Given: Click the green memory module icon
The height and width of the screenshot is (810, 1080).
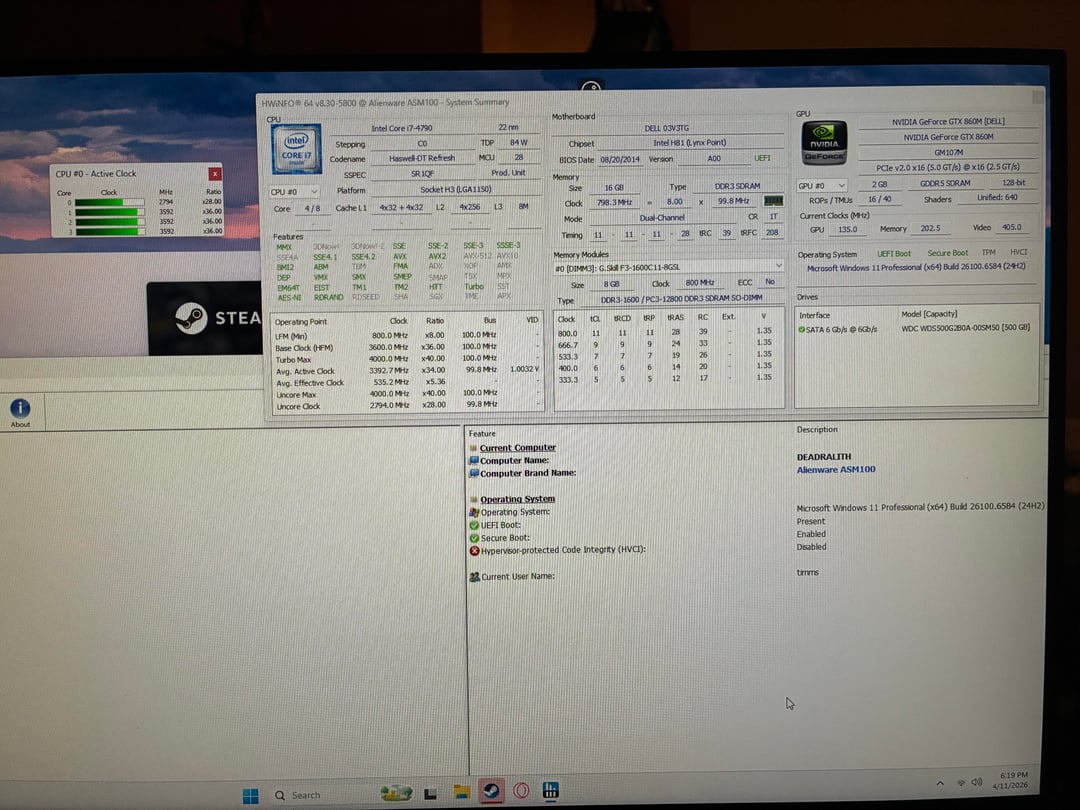Looking at the screenshot, I should pos(773,201).
